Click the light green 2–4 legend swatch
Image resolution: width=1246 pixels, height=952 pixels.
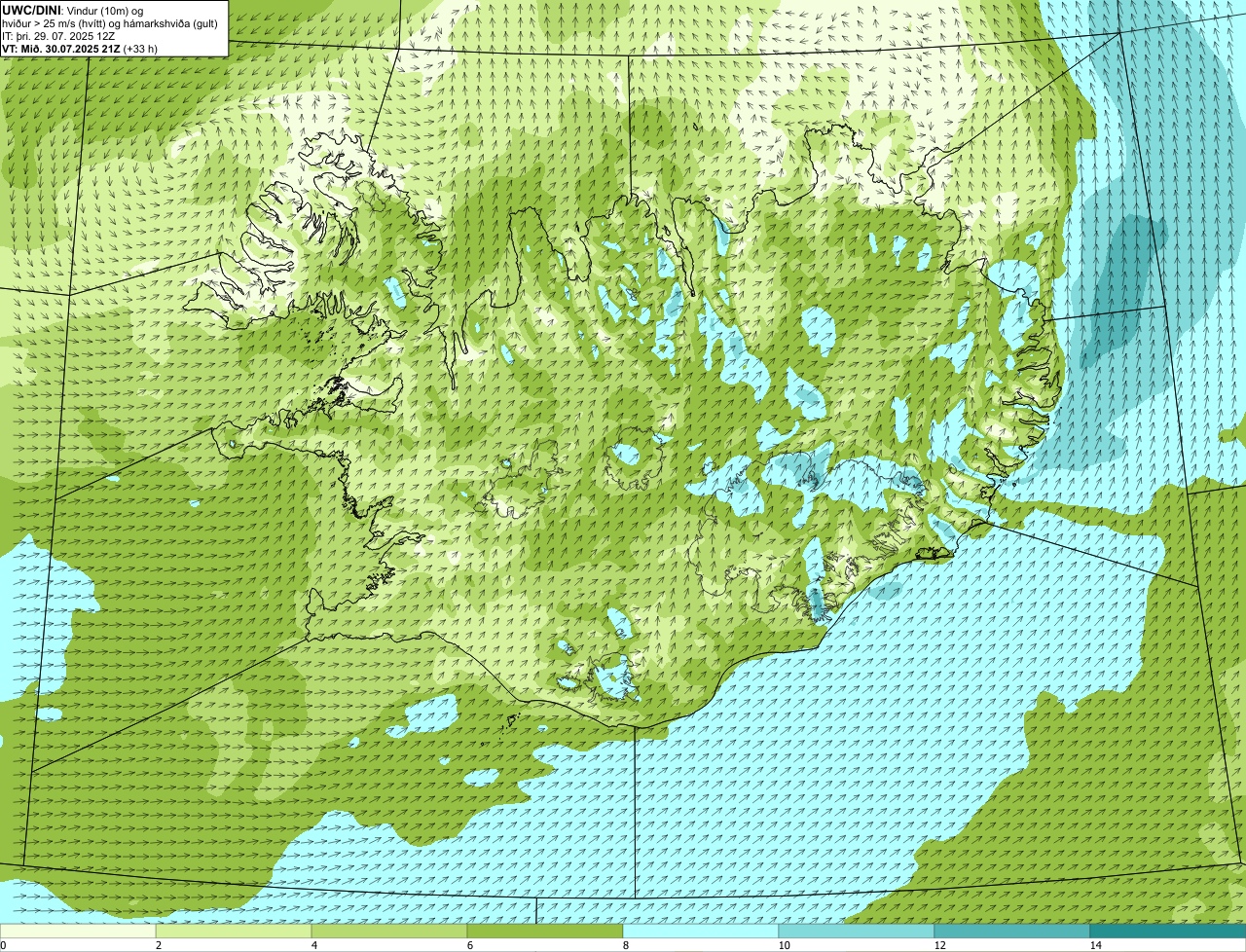pyautogui.click(x=234, y=932)
